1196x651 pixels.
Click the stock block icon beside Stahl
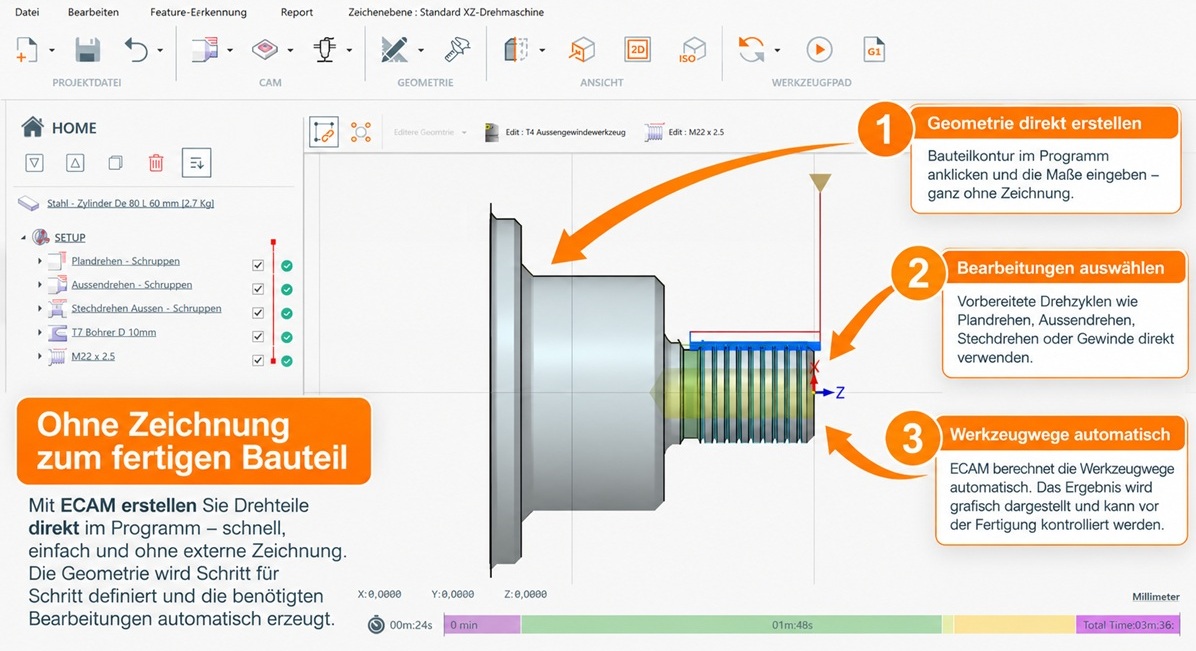(28, 203)
